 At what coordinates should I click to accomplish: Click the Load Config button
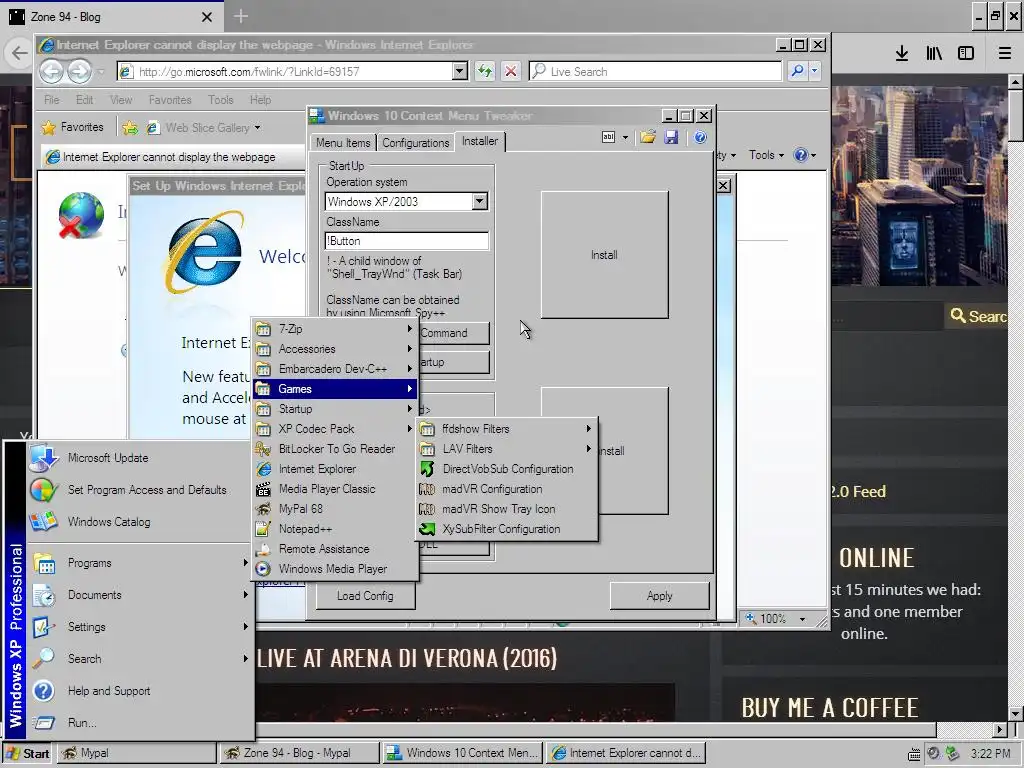point(365,596)
